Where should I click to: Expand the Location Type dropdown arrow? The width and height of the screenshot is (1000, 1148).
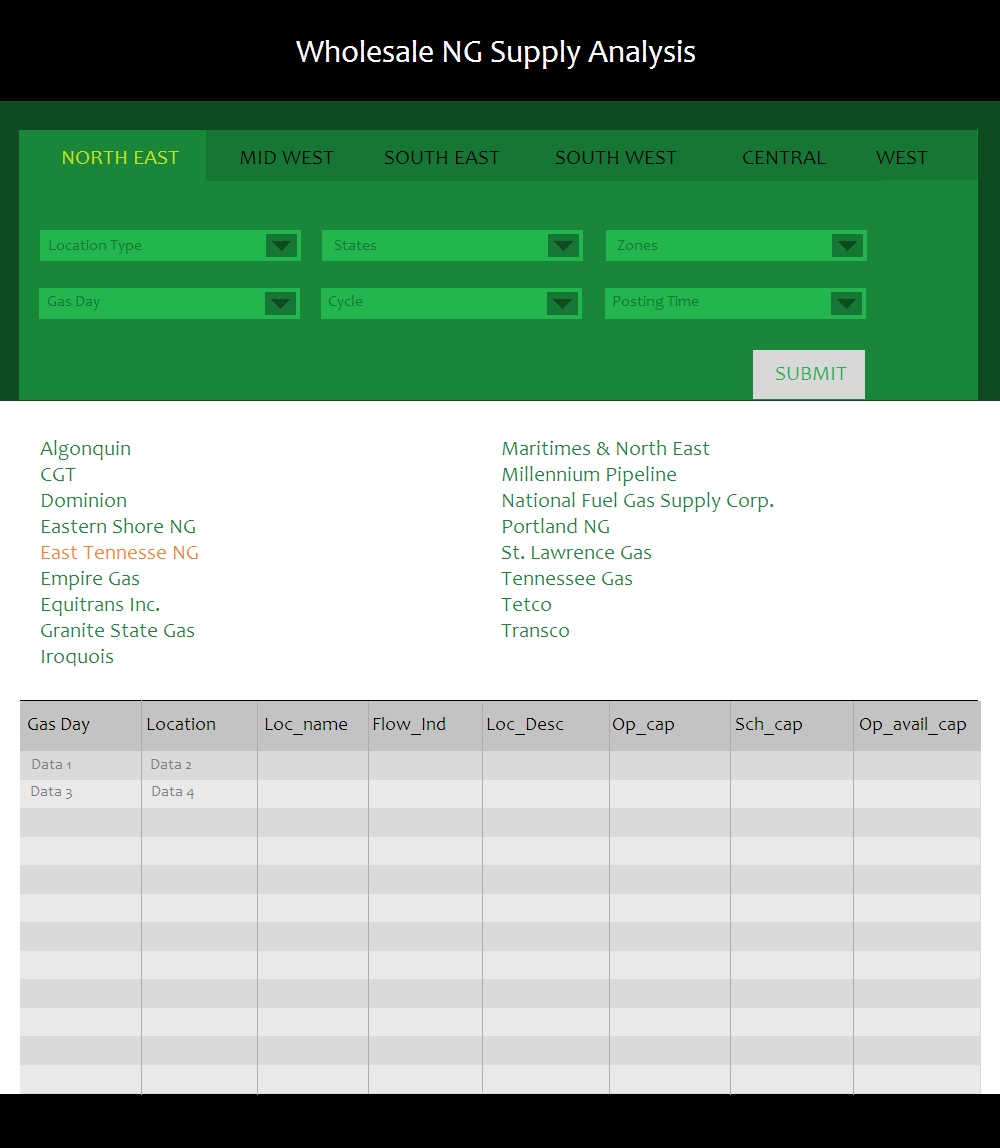281,245
